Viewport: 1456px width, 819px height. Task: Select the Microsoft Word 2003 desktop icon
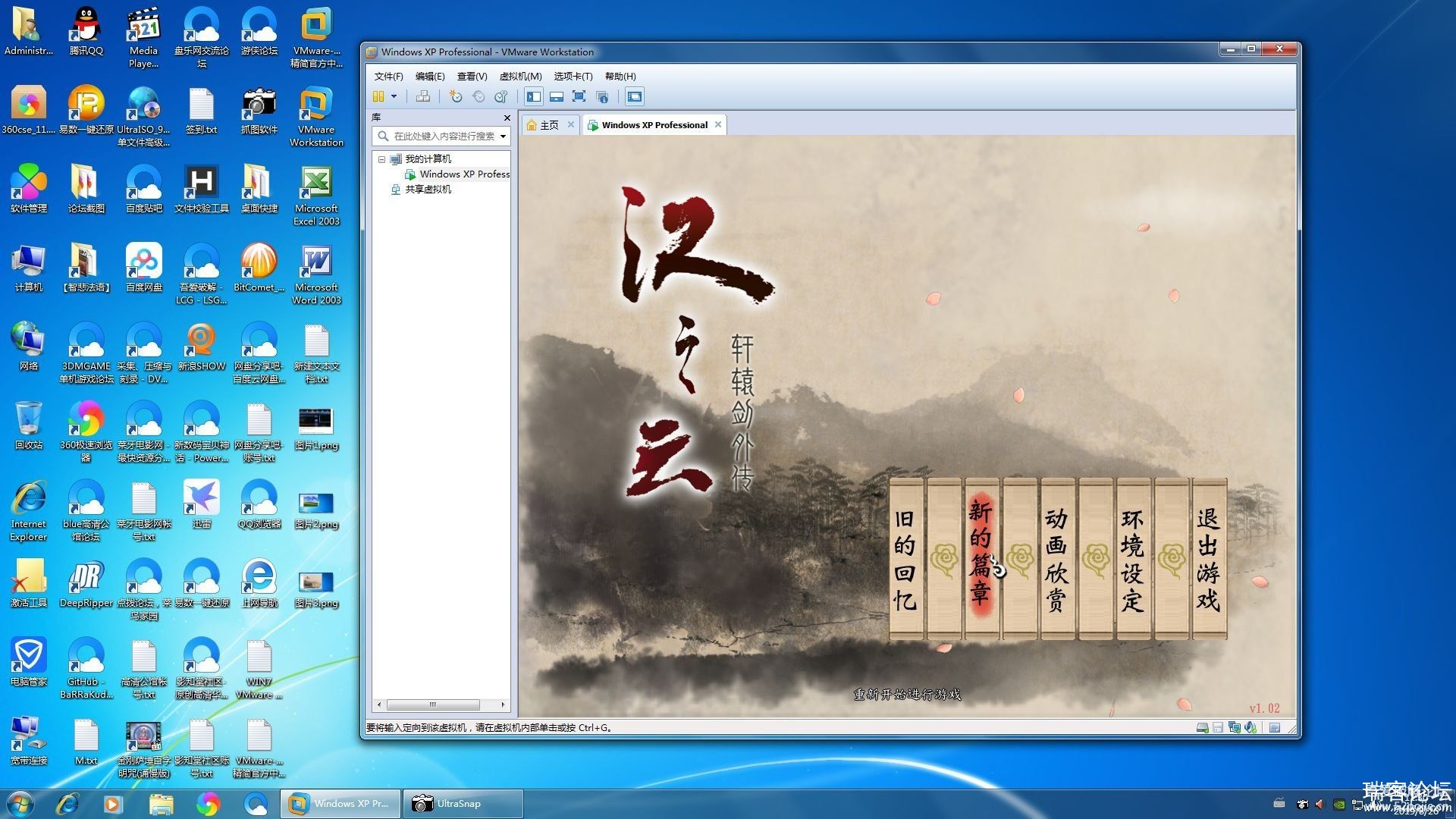316,275
